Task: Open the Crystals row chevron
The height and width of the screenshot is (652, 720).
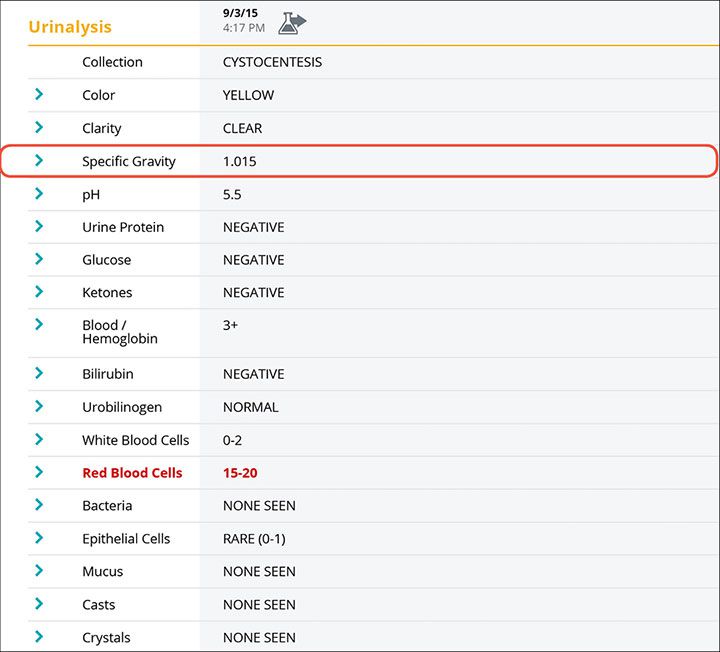Action: [x=39, y=637]
